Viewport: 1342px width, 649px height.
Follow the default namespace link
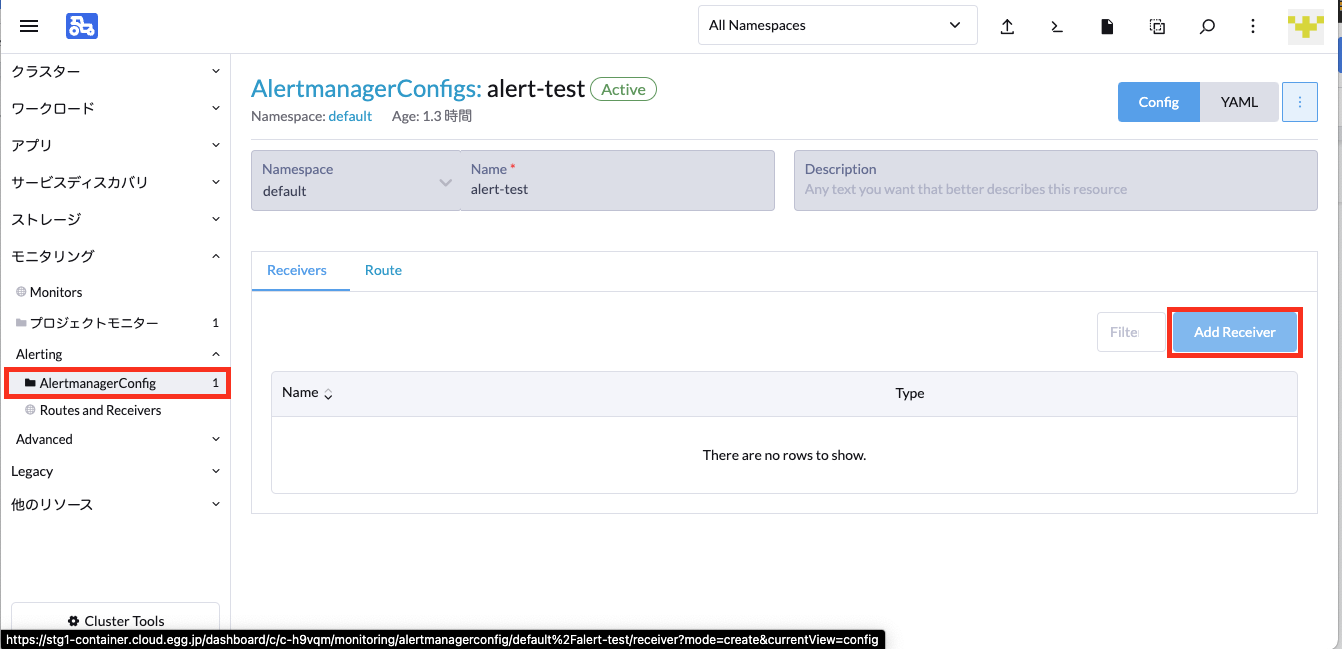[350, 116]
